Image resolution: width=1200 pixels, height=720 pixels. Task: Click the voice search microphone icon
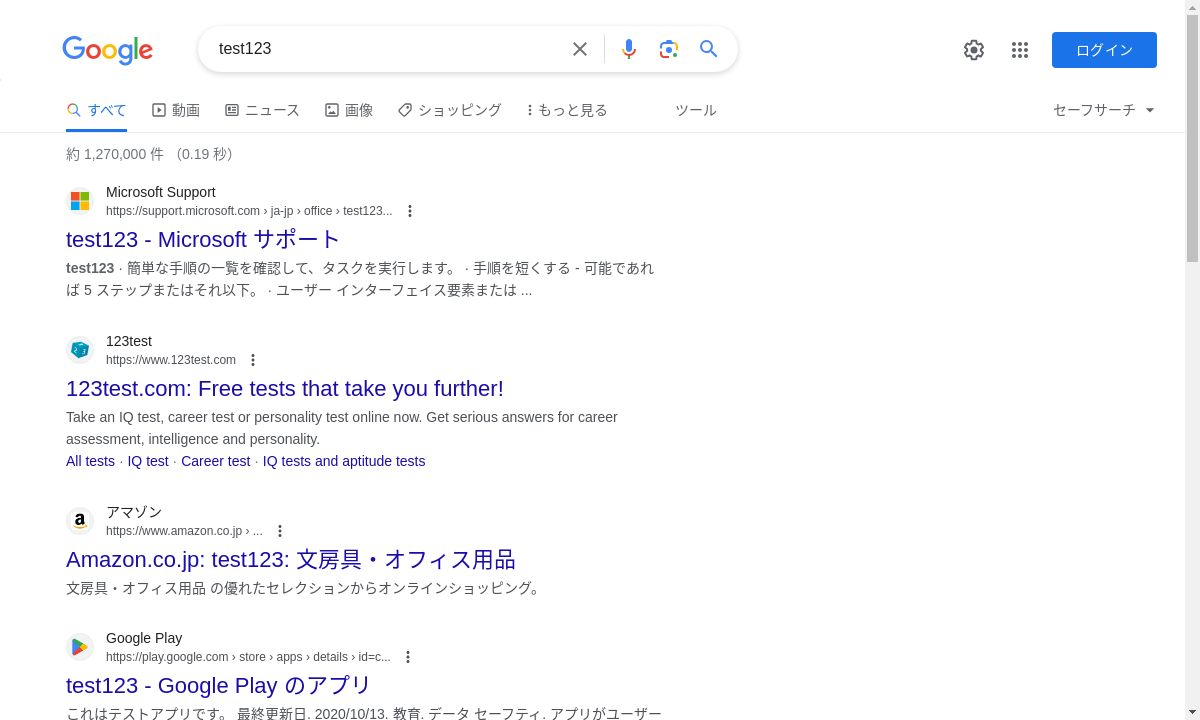click(629, 49)
